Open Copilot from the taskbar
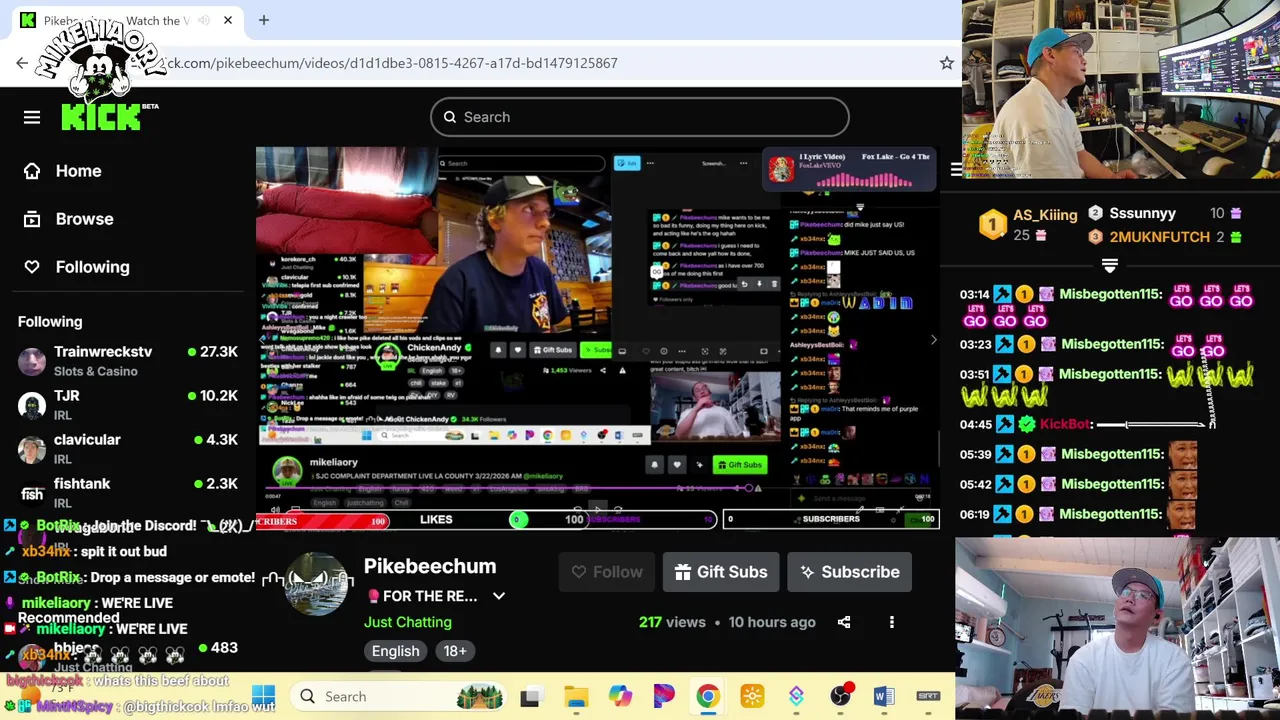The height and width of the screenshot is (720, 1280). (620, 696)
